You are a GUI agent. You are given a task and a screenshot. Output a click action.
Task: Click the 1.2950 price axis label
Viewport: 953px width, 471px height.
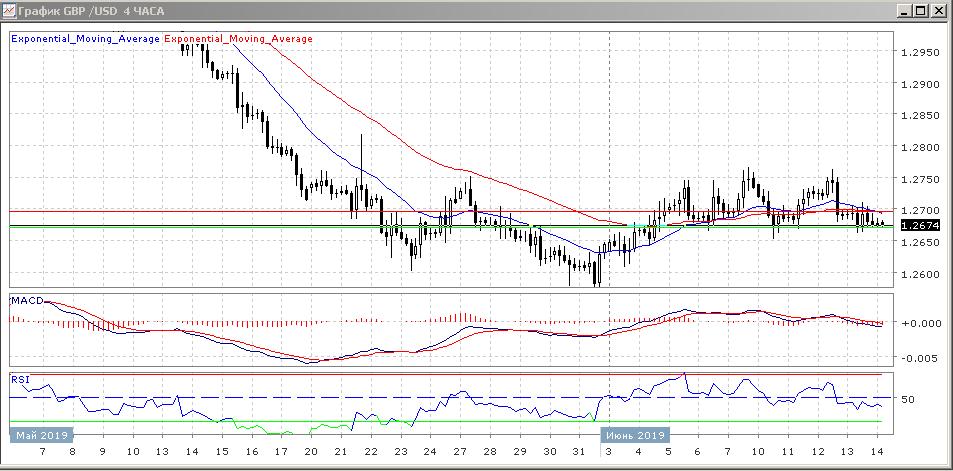[920, 52]
